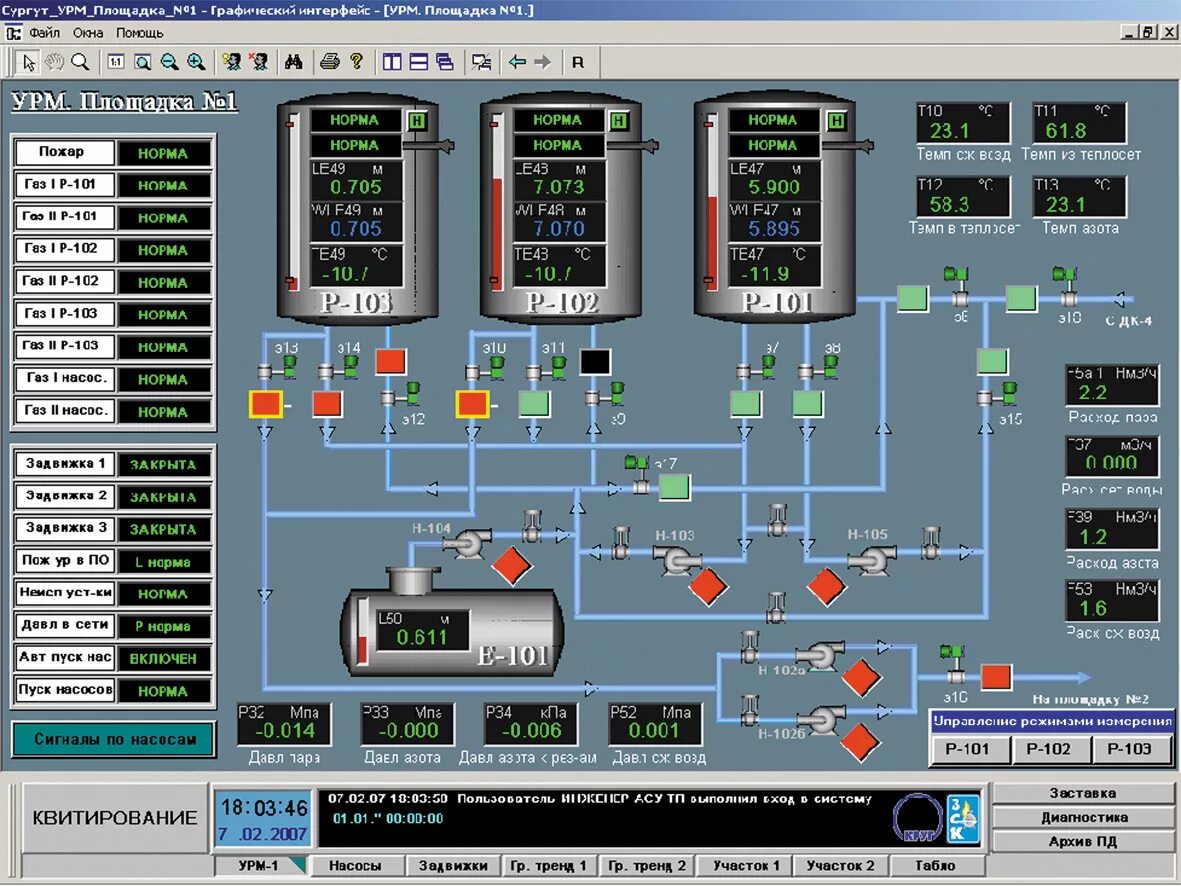This screenshot has height=886, width=1181.
Task: Click valve з13 under tank Р-103
Action: click(276, 368)
